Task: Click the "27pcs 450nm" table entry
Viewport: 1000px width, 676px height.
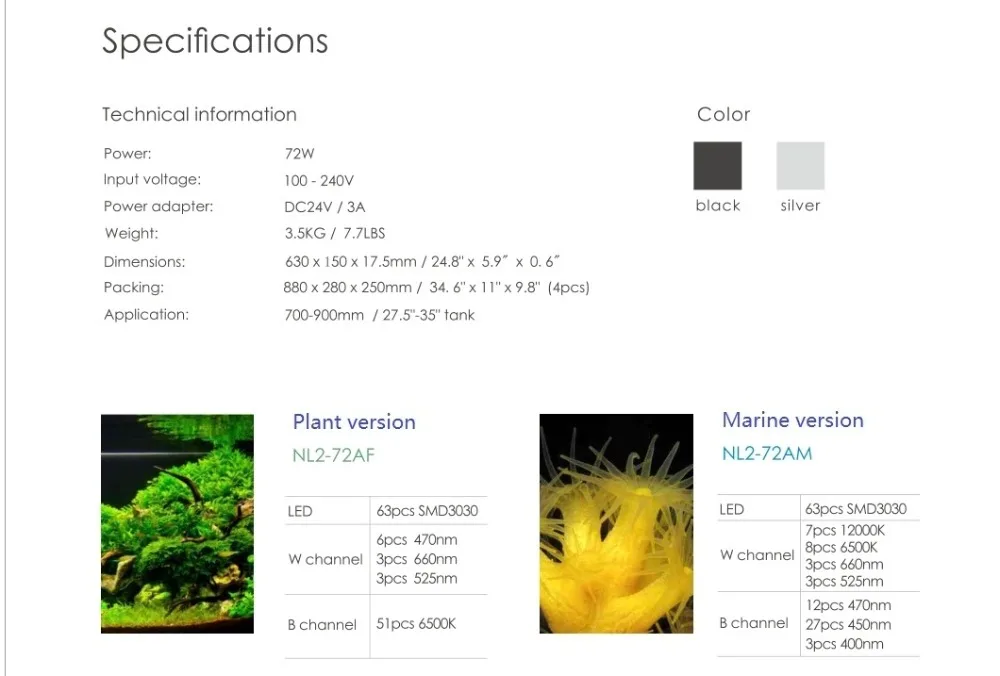Action: coord(848,624)
